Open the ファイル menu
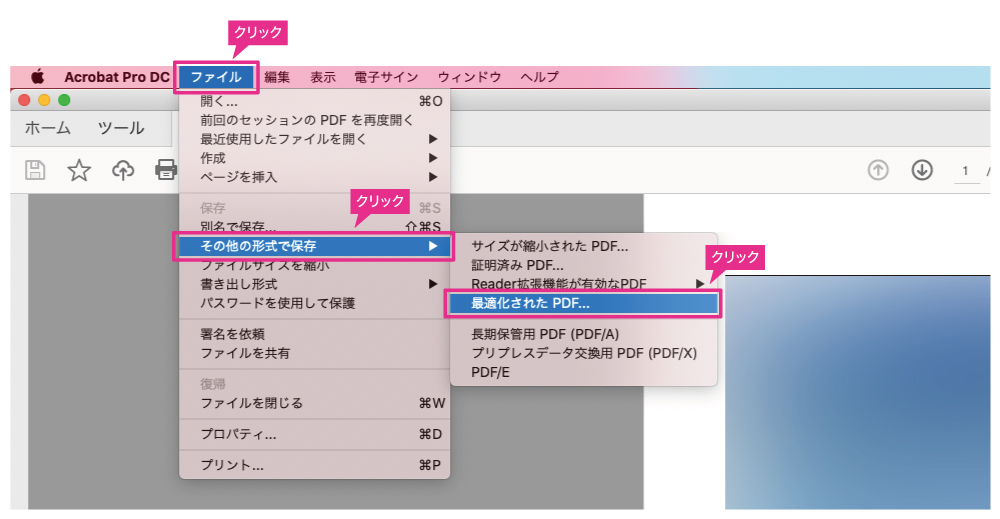Viewport: 1000px width, 519px height. [x=216, y=77]
